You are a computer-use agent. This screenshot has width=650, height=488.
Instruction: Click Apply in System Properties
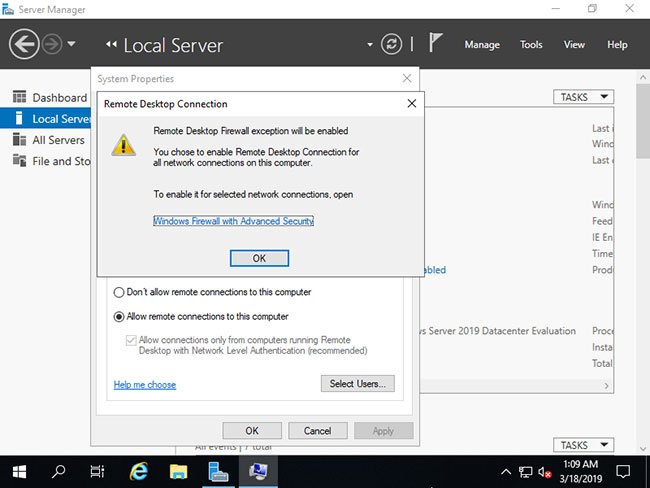(383, 431)
